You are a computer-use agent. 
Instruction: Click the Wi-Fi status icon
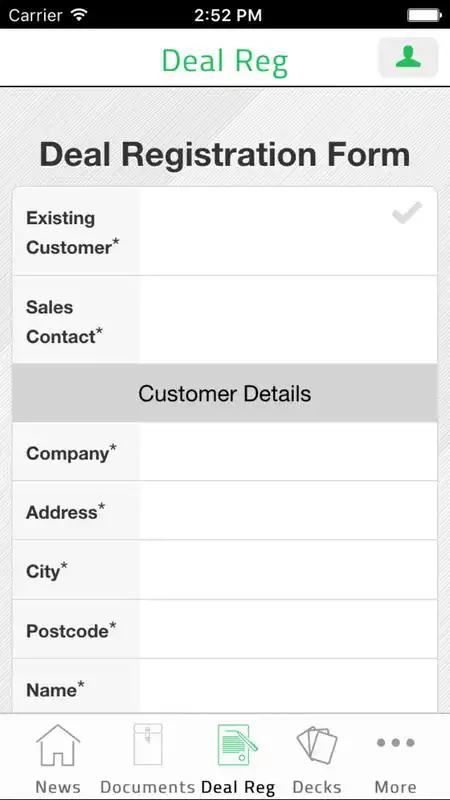pyautogui.click(x=79, y=14)
